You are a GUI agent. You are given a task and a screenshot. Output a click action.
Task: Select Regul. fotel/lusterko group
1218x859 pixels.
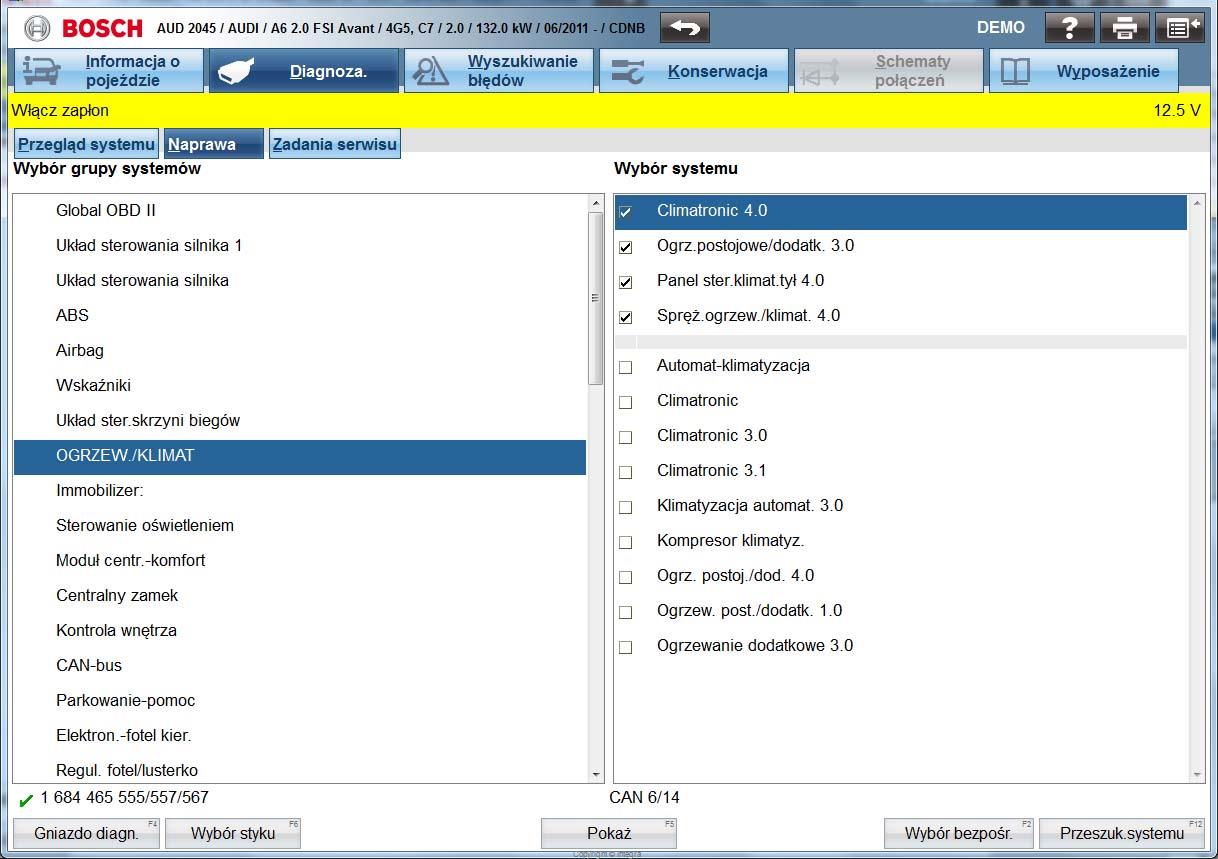[300, 770]
